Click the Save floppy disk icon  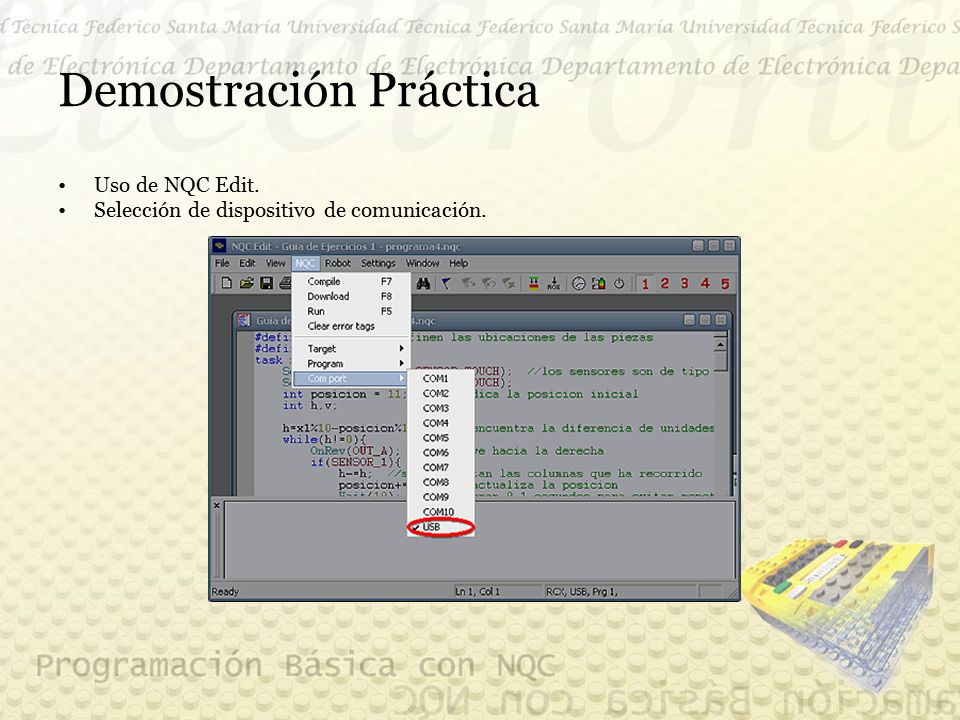[266, 283]
